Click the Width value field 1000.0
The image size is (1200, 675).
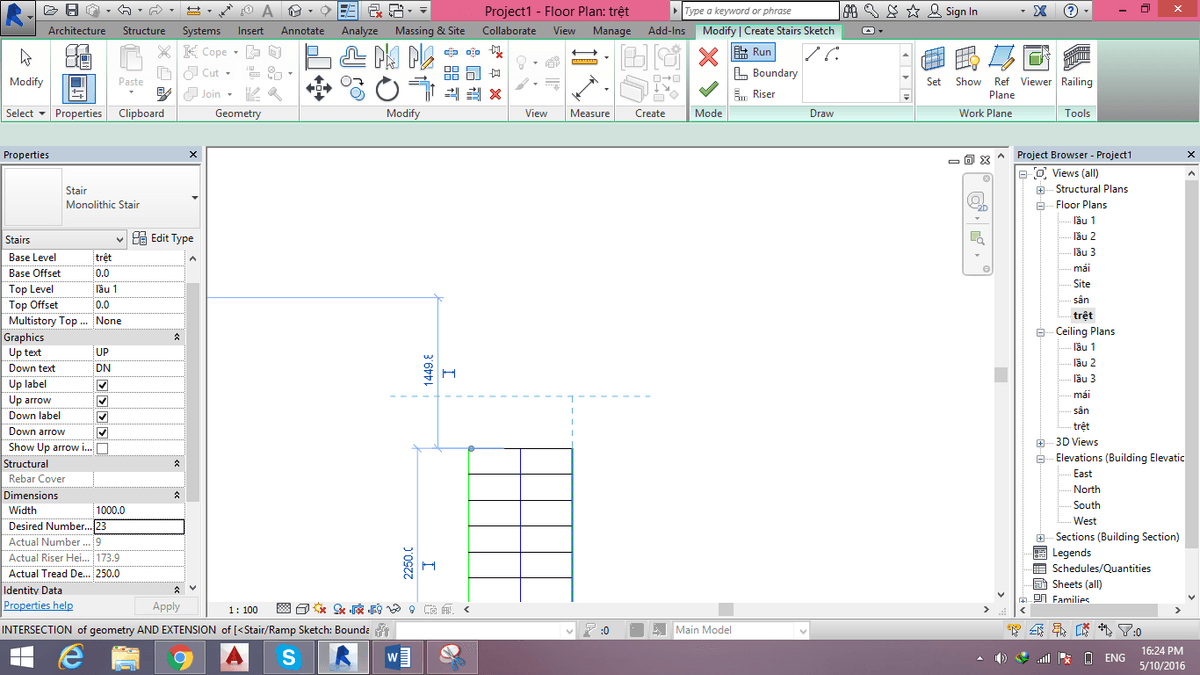tap(139, 510)
